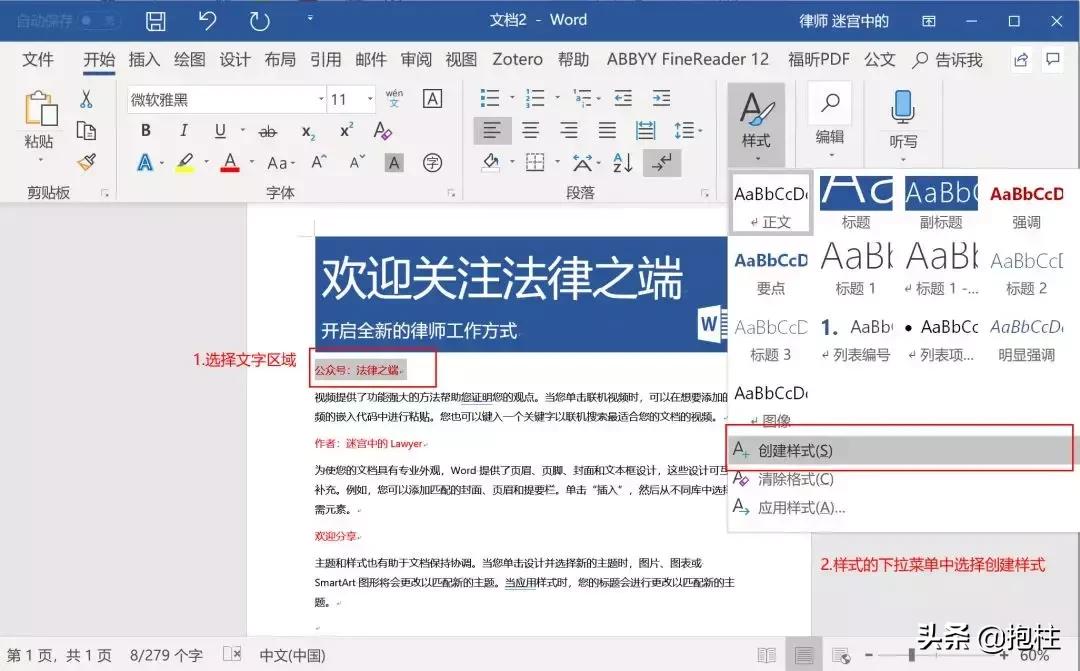1080x671 pixels.
Task: Toggle bold formatting on selected text
Action: coord(145,129)
